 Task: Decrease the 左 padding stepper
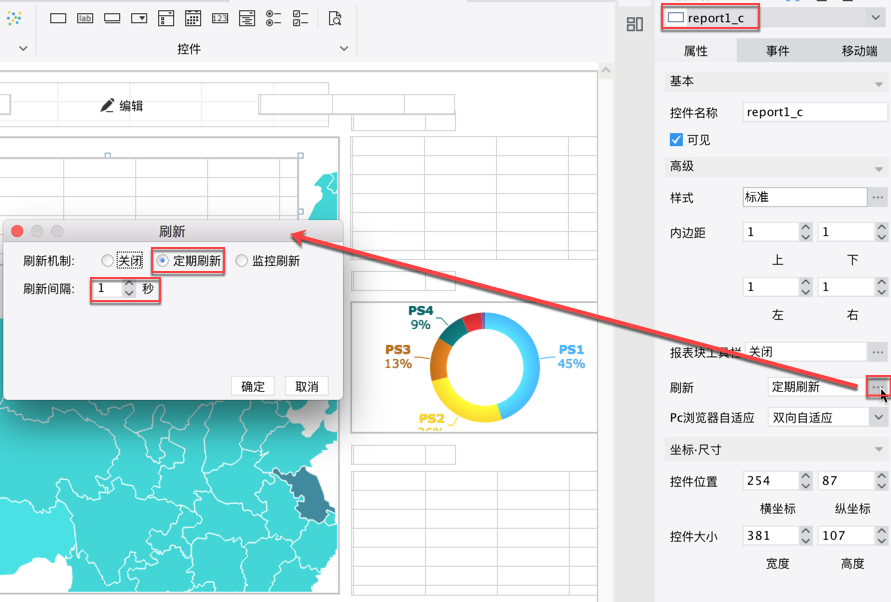pos(806,292)
